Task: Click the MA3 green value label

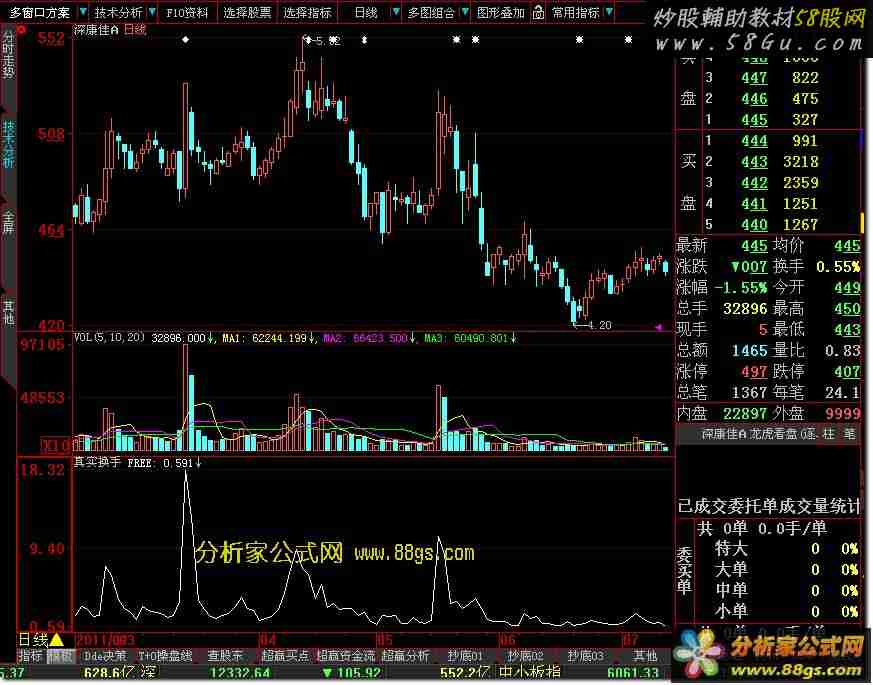Action: pos(466,338)
